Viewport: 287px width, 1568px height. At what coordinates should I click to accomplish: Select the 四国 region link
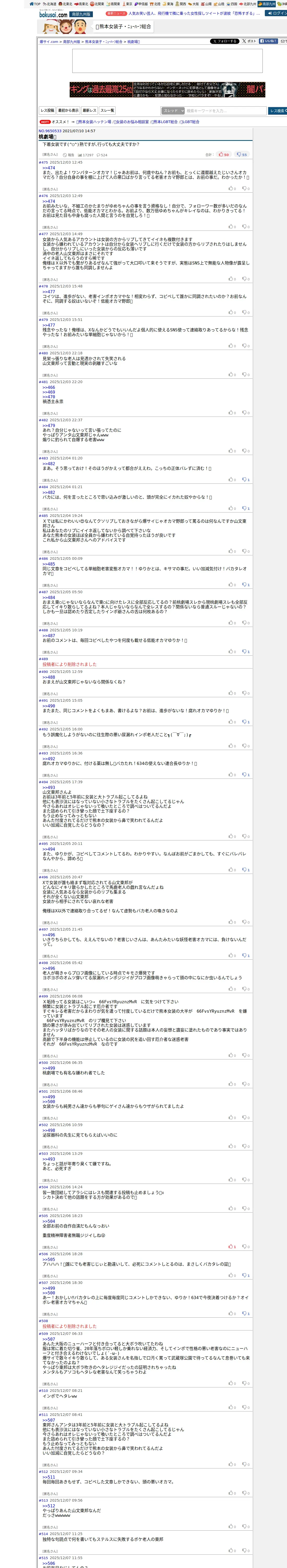click(232, 4)
